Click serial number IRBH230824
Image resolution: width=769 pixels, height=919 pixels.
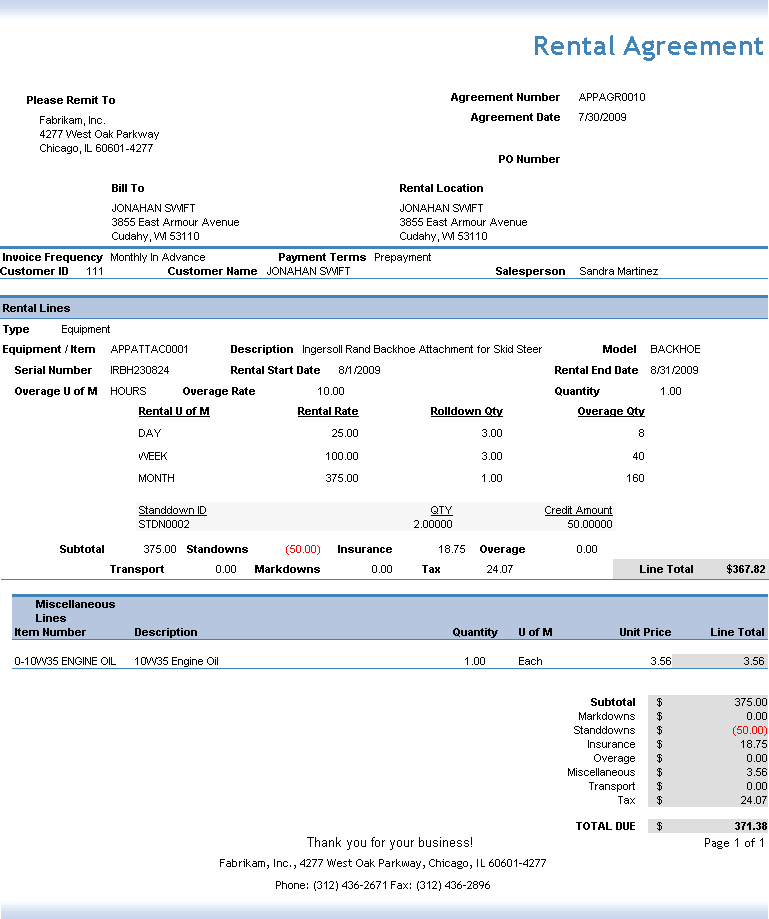coord(140,371)
